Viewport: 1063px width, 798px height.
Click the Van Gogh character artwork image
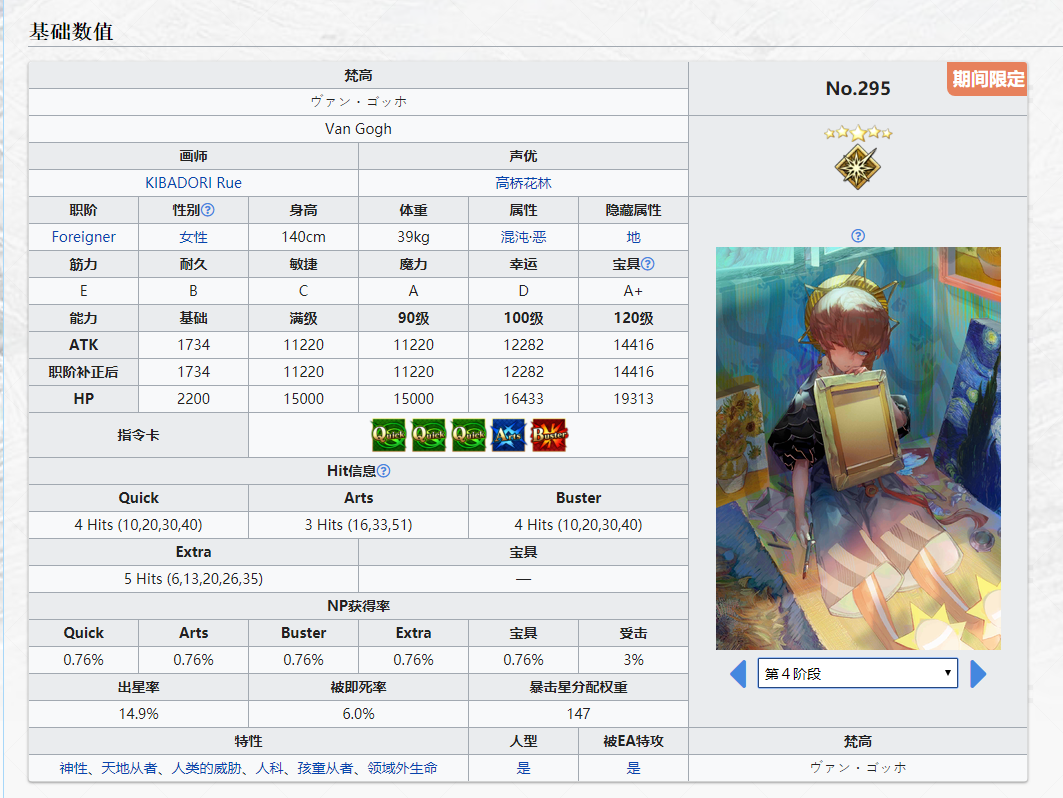coord(858,448)
